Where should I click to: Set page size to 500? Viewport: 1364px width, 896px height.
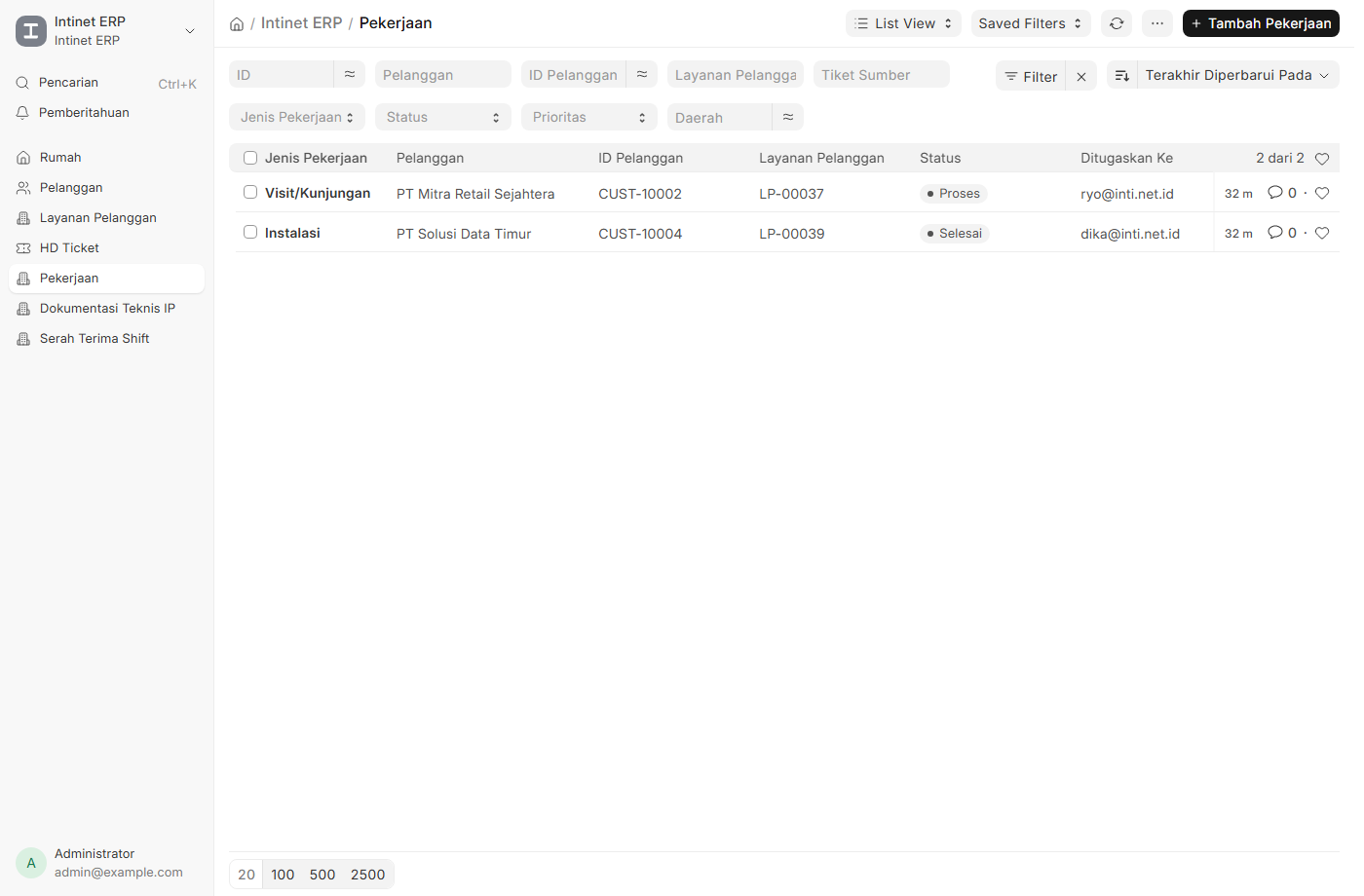[x=322, y=875]
